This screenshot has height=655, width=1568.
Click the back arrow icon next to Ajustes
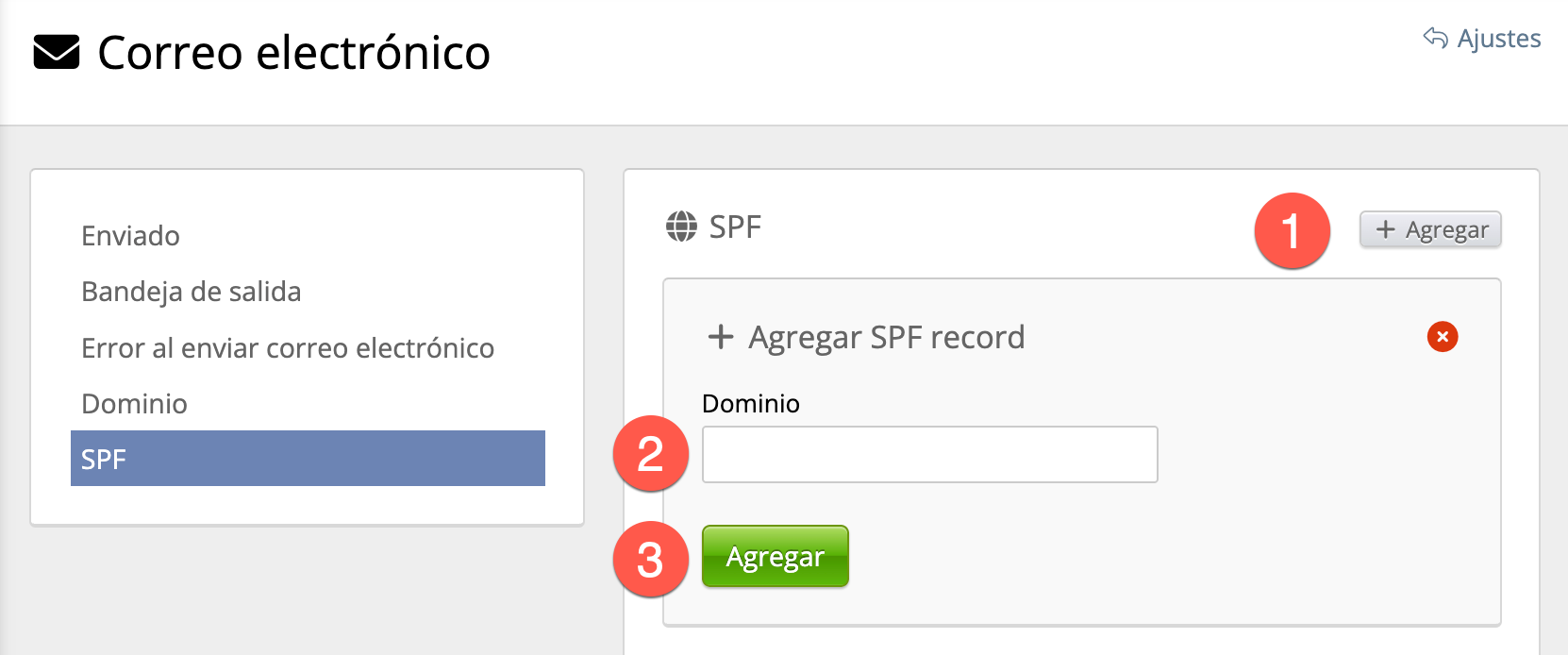point(1435,38)
